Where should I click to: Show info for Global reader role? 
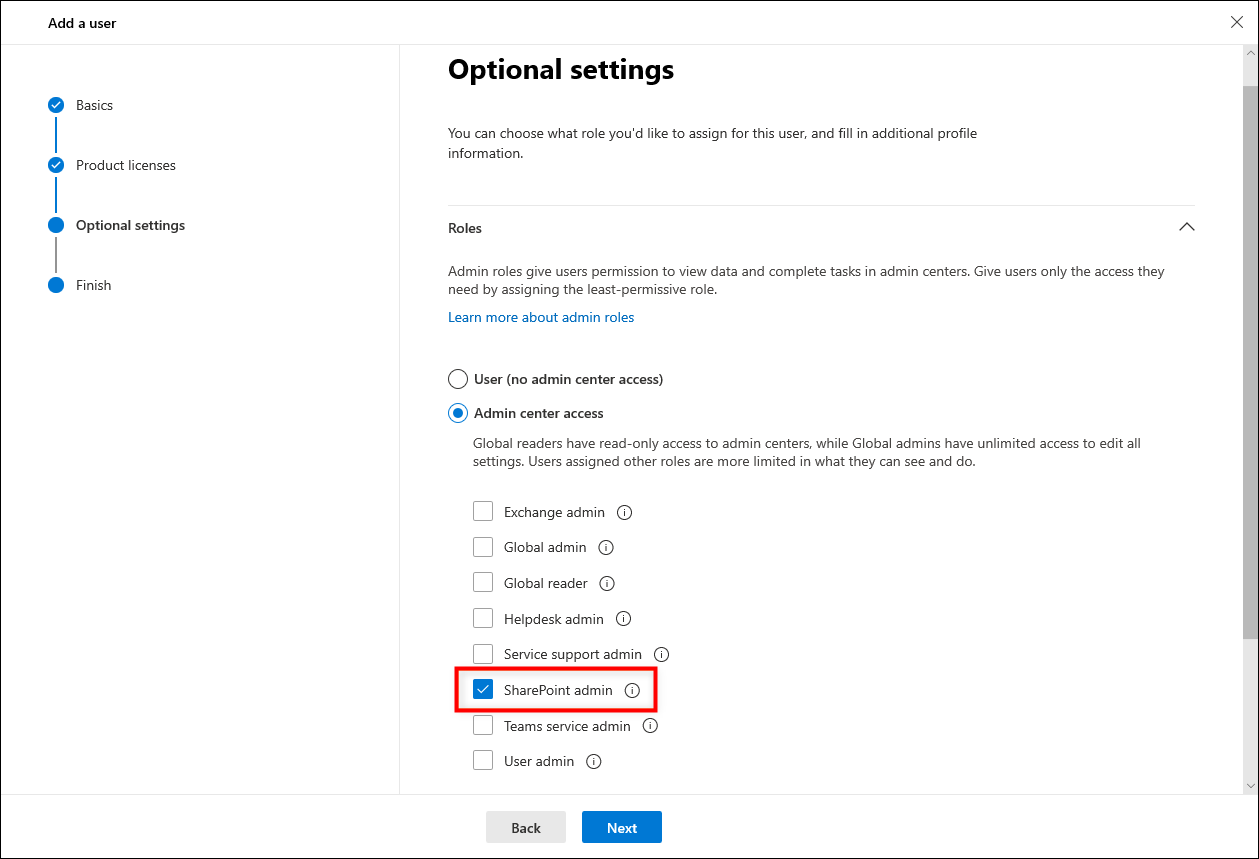coord(607,583)
